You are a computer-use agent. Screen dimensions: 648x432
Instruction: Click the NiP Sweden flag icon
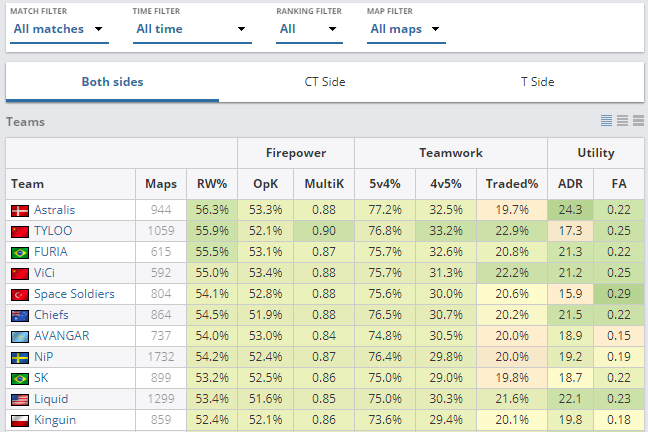[20, 358]
